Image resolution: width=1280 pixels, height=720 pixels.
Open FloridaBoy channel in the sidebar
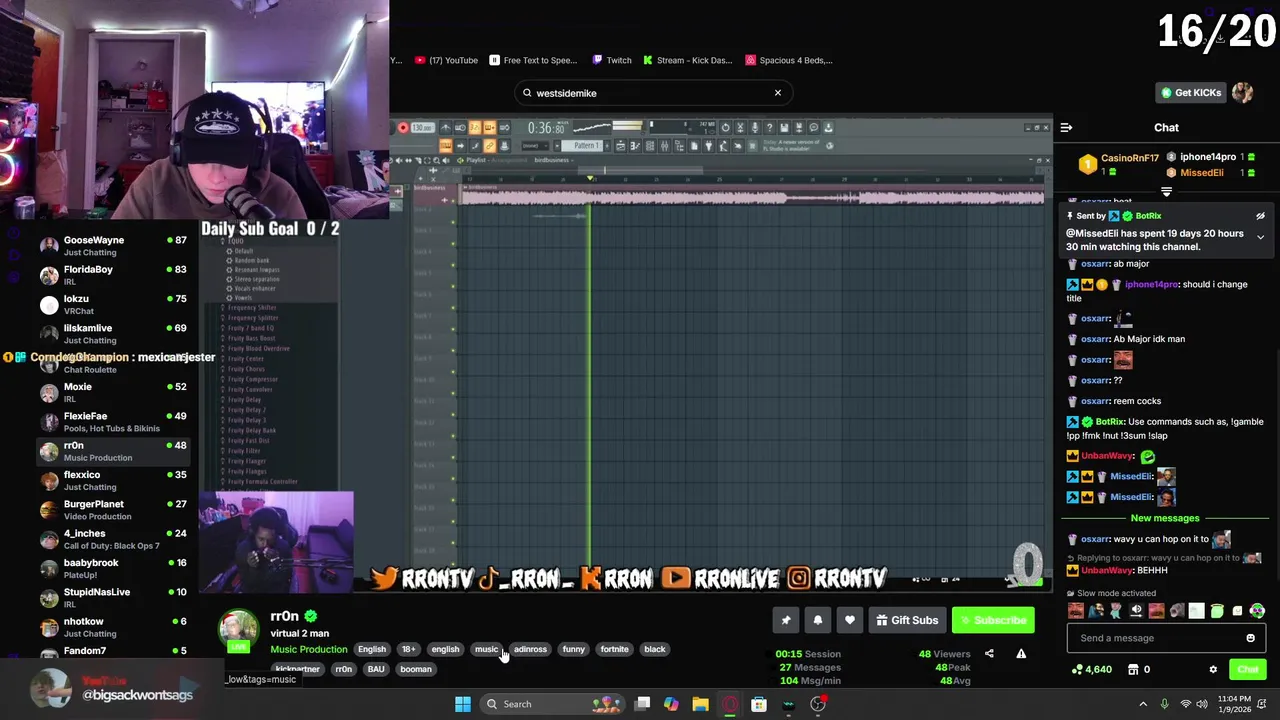coord(113,275)
